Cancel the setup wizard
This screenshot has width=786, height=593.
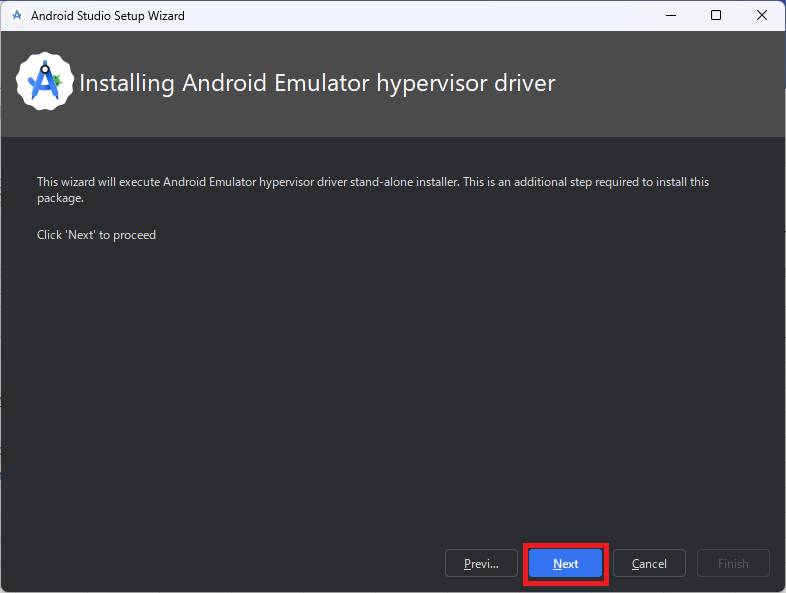point(649,563)
